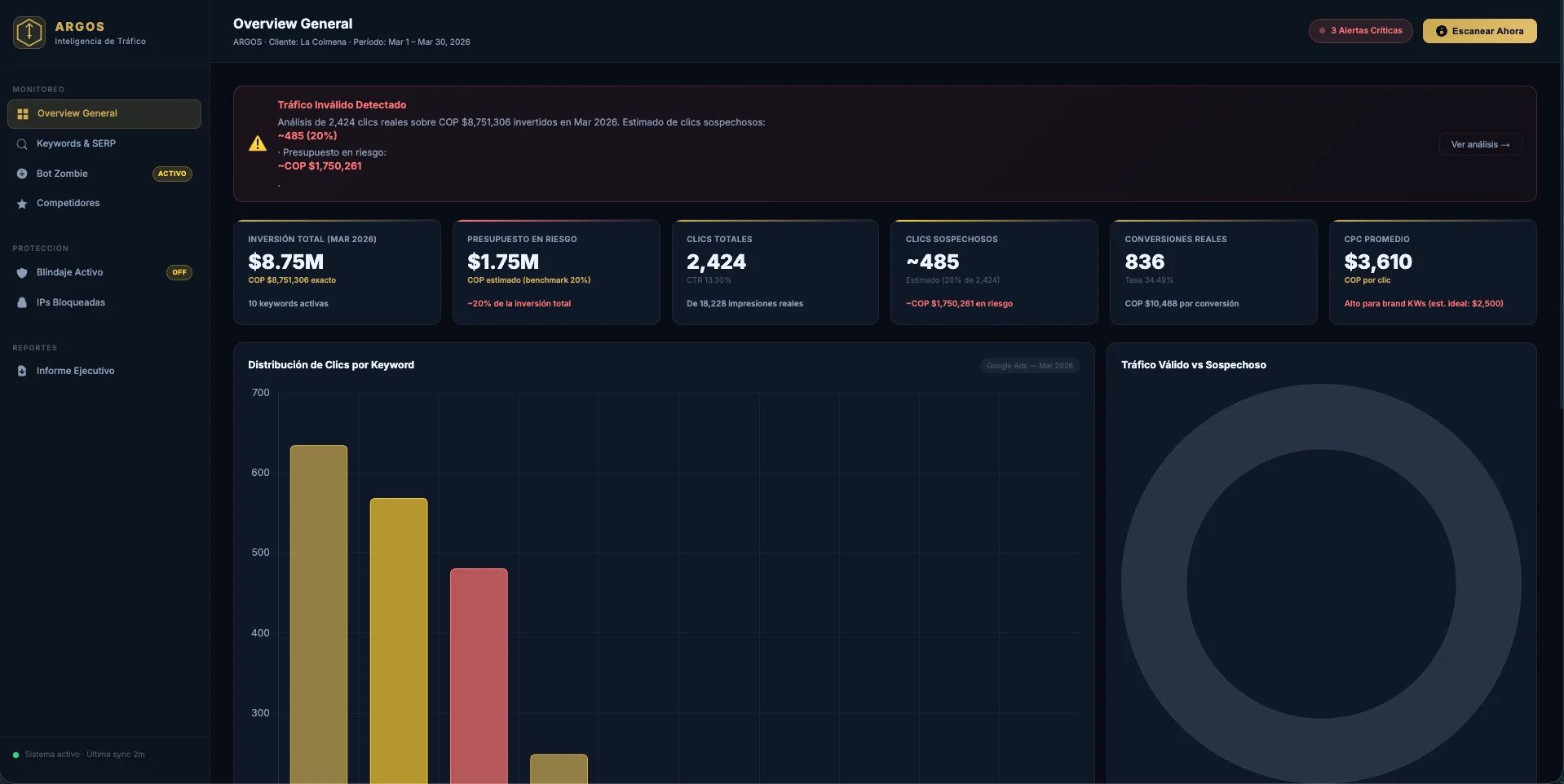The image size is (1564, 784).
Task: Click the 10 keywords activas text
Action: [288, 304]
